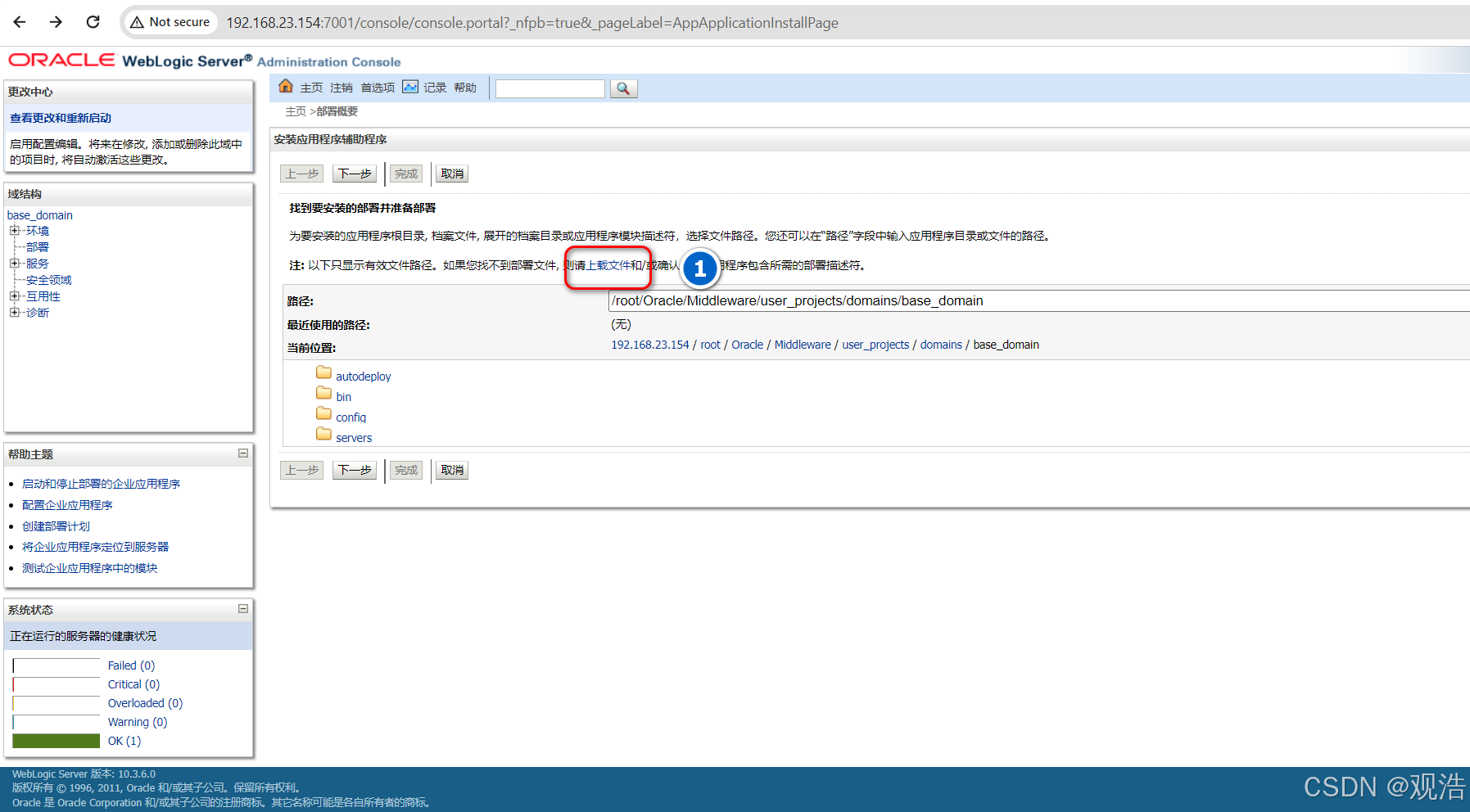Open the bin folder icon
The height and width of the screenshot is (812, 1470).
pyautogui.click(x=324, y=393)
